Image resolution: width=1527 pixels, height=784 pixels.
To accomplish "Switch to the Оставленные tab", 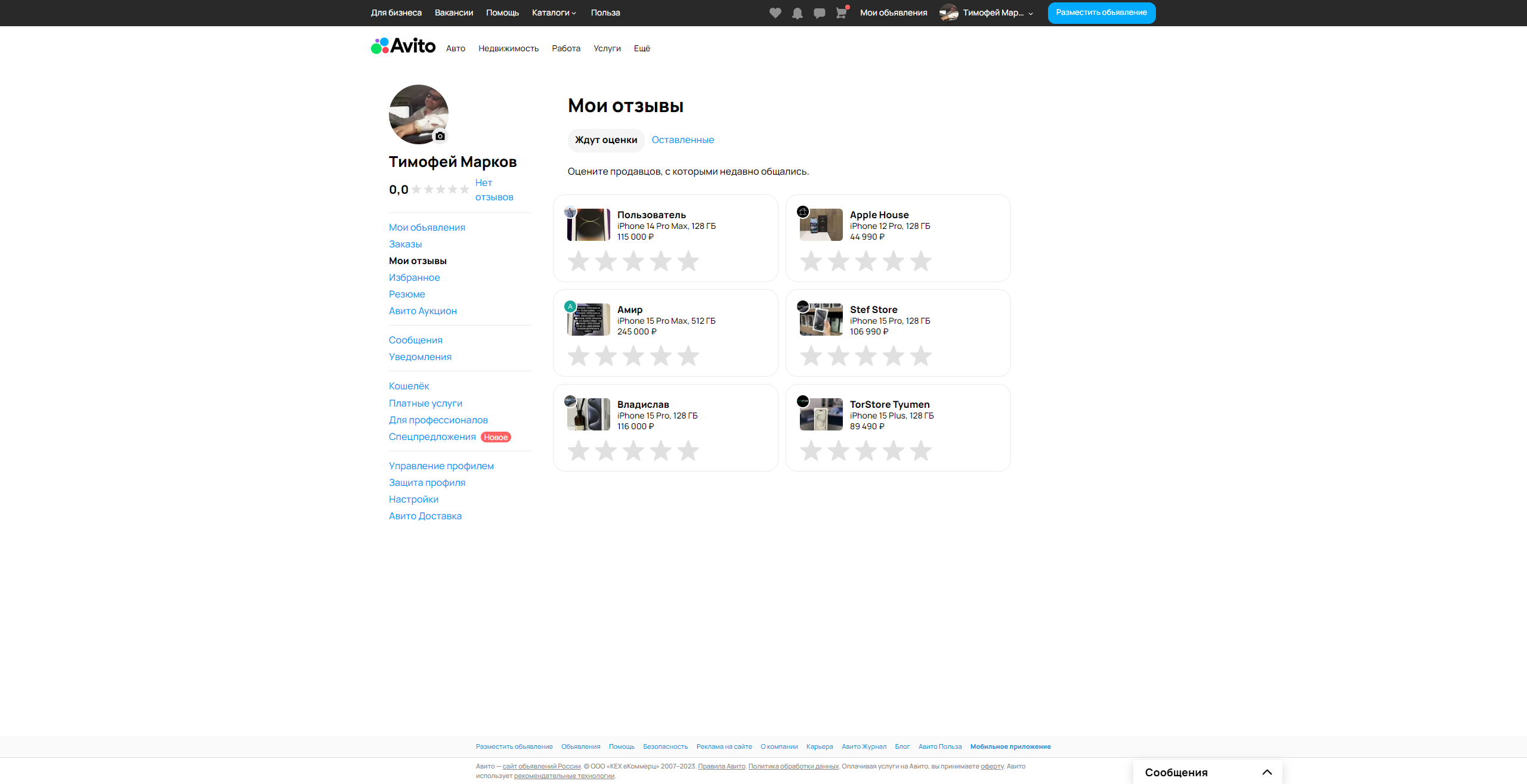I will 682,140.
